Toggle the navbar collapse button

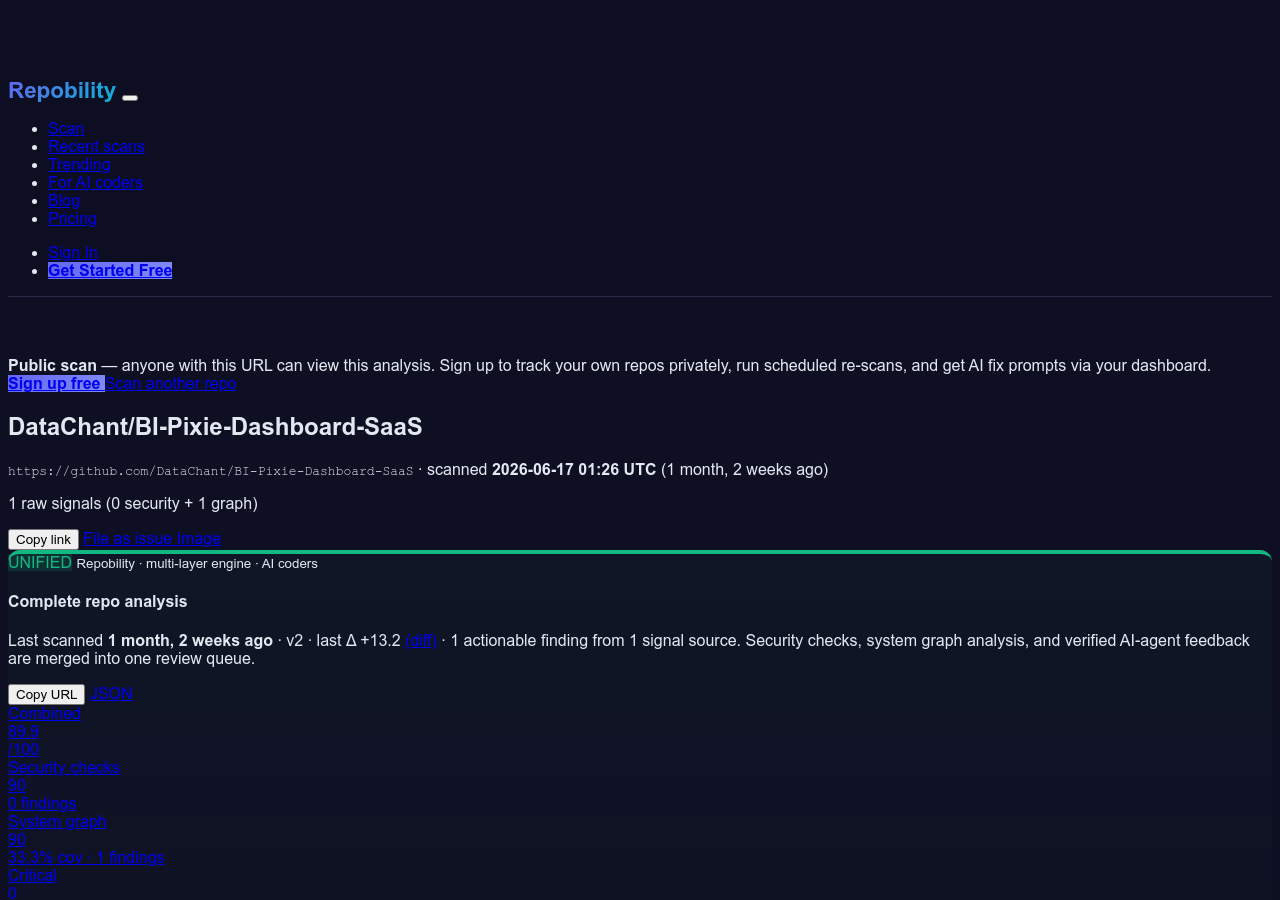130,97
